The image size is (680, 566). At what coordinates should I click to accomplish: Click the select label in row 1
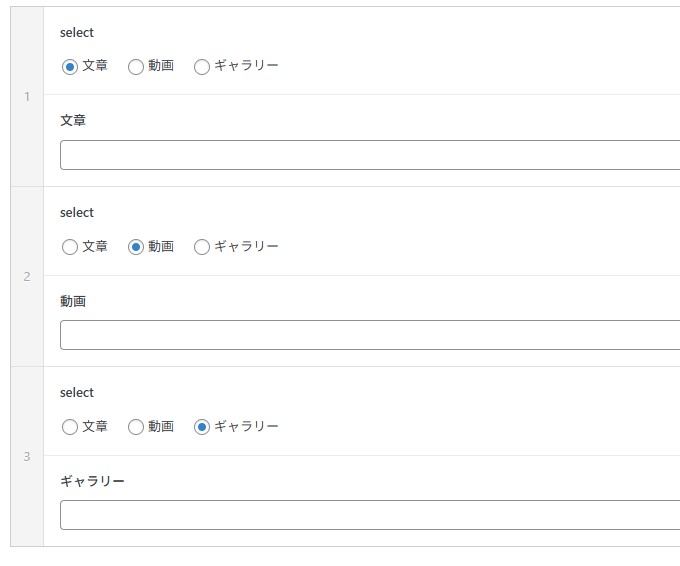[77, 33]
